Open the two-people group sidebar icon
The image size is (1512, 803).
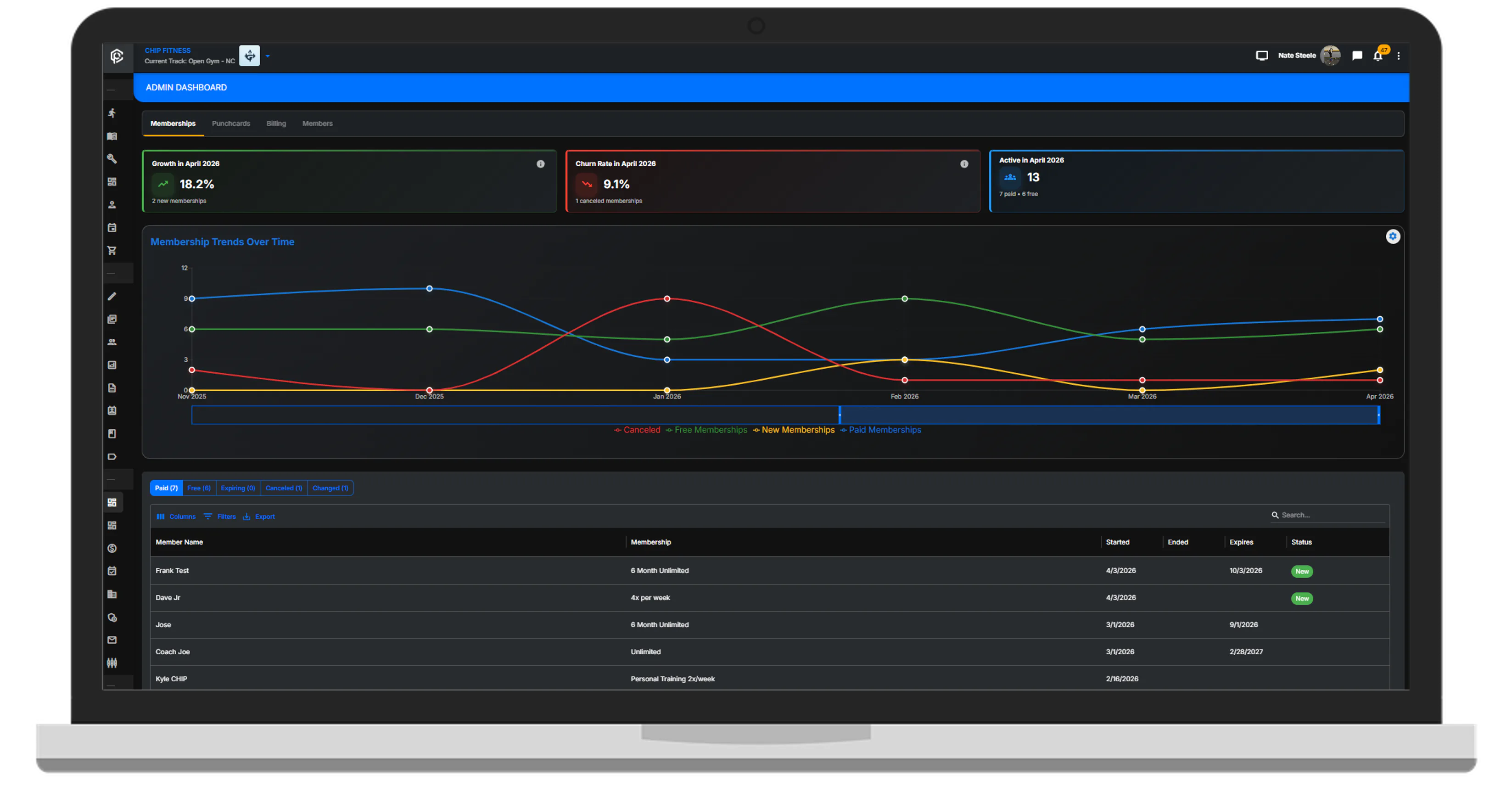pyautogui.click(x=112, y=342)
